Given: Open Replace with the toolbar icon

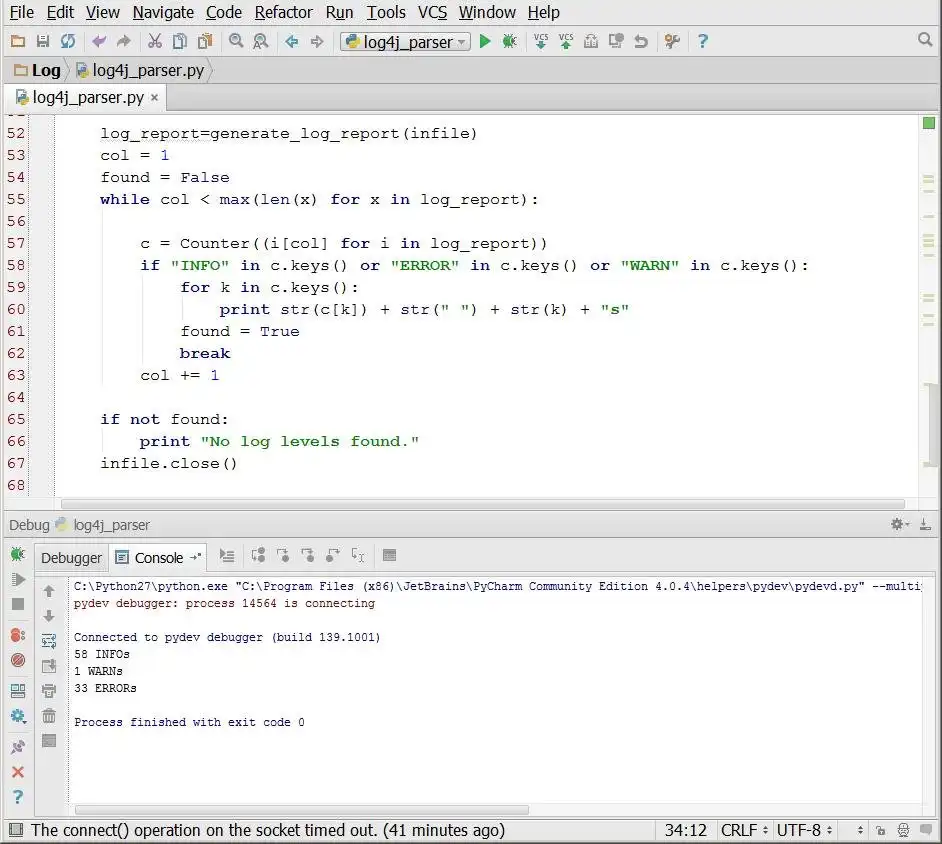Looking at the screenshot, I should pyautogui.click(x=261, y=41).
